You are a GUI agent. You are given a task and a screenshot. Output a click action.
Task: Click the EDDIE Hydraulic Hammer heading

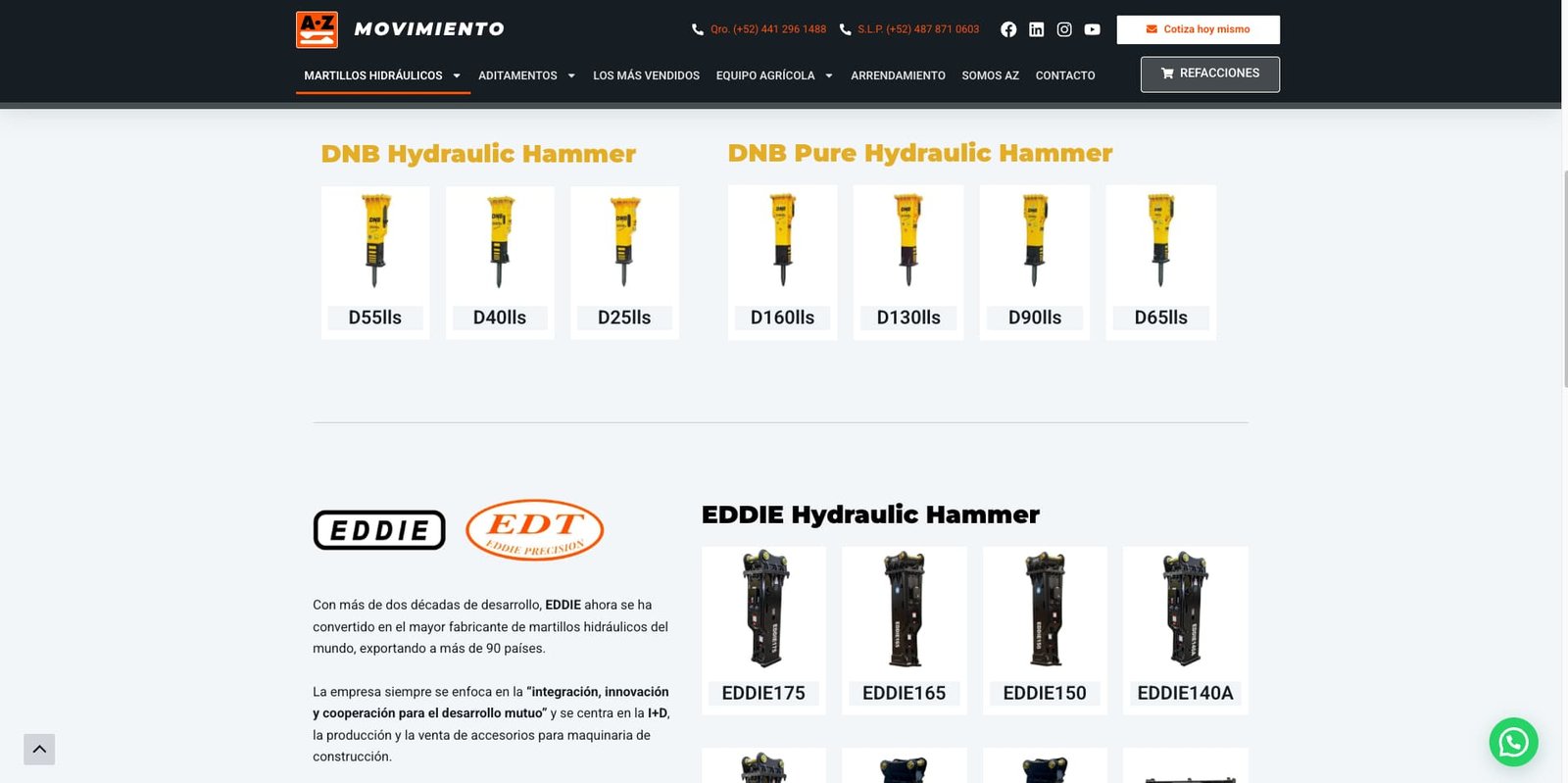click(870, 514)
